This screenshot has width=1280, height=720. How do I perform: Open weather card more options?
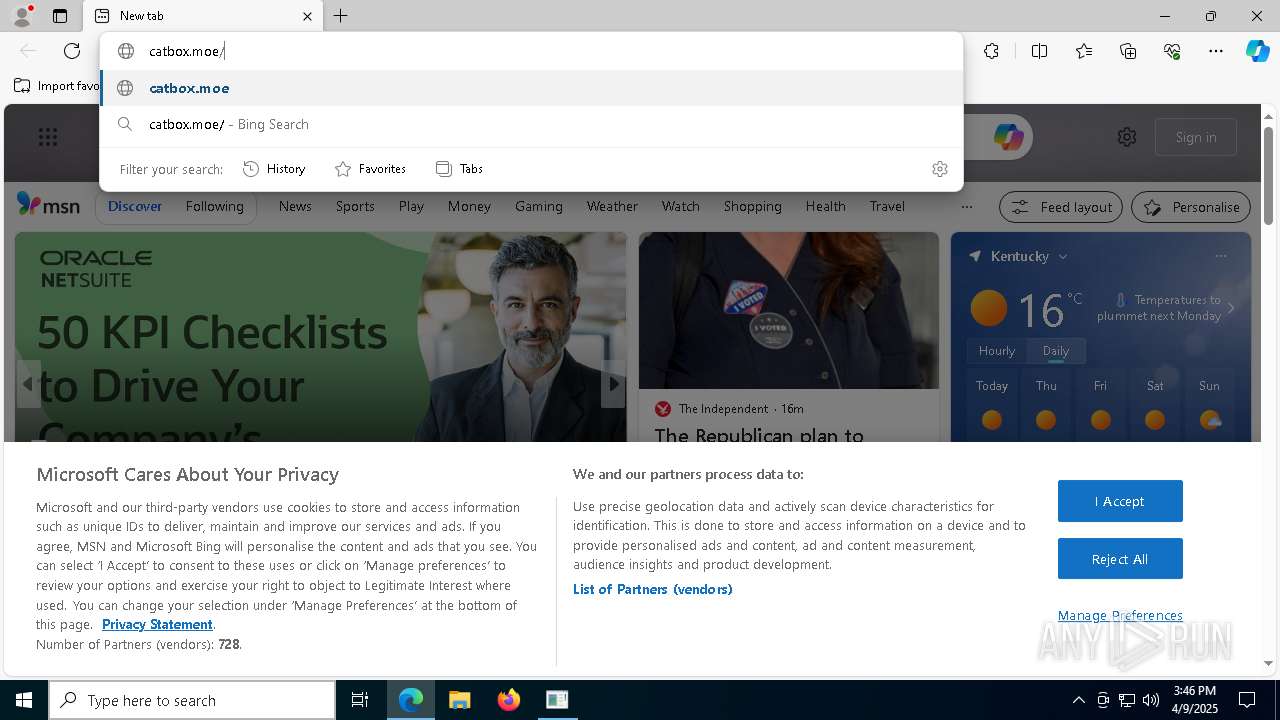[1220, 256]
